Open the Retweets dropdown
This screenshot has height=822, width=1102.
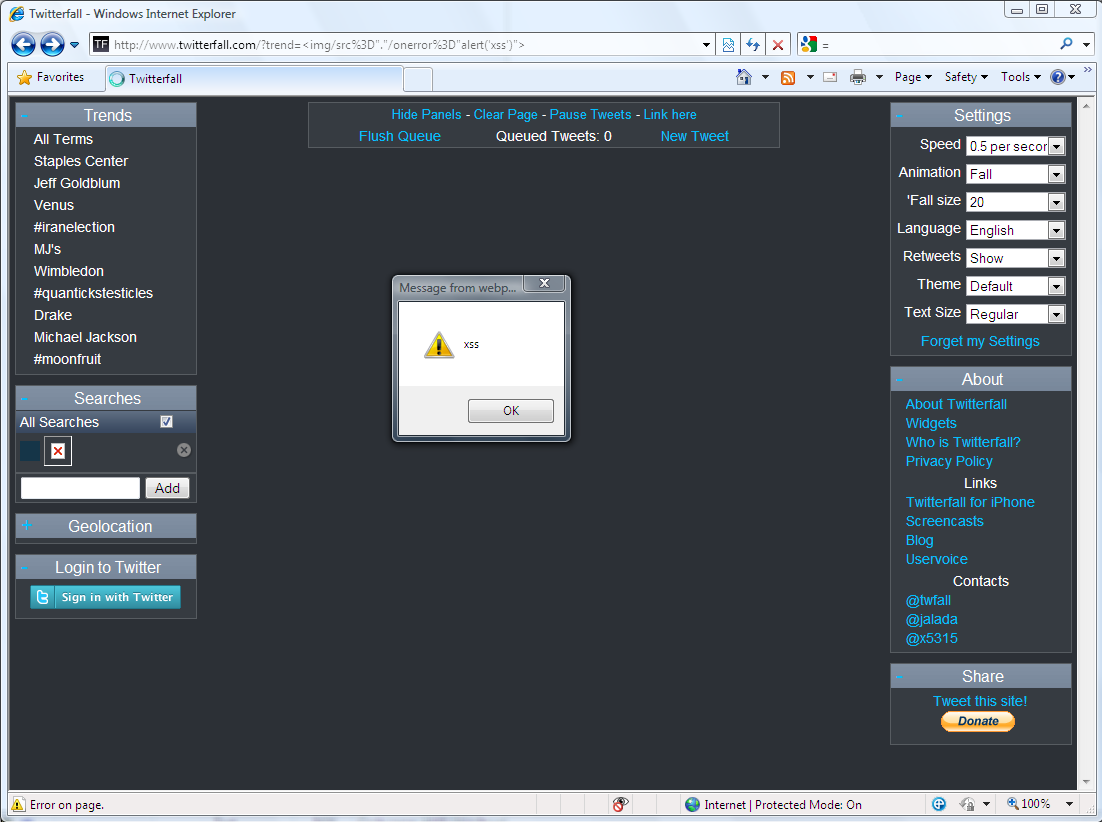point(1016,259)
